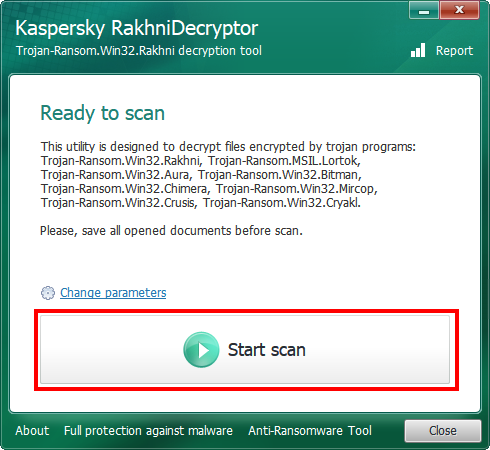Minimize the RakhniDecryptor window
The width and height of the screenshot is (490, 450).
coord(424,10)
